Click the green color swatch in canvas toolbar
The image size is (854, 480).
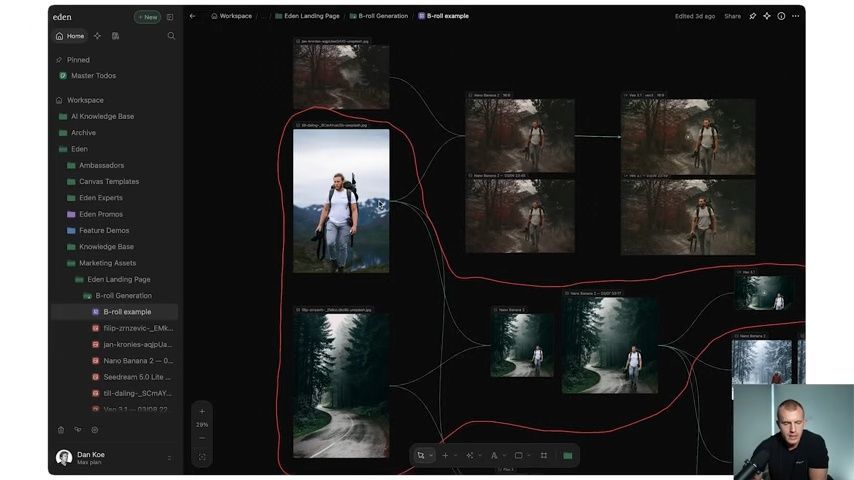point(568,455)
